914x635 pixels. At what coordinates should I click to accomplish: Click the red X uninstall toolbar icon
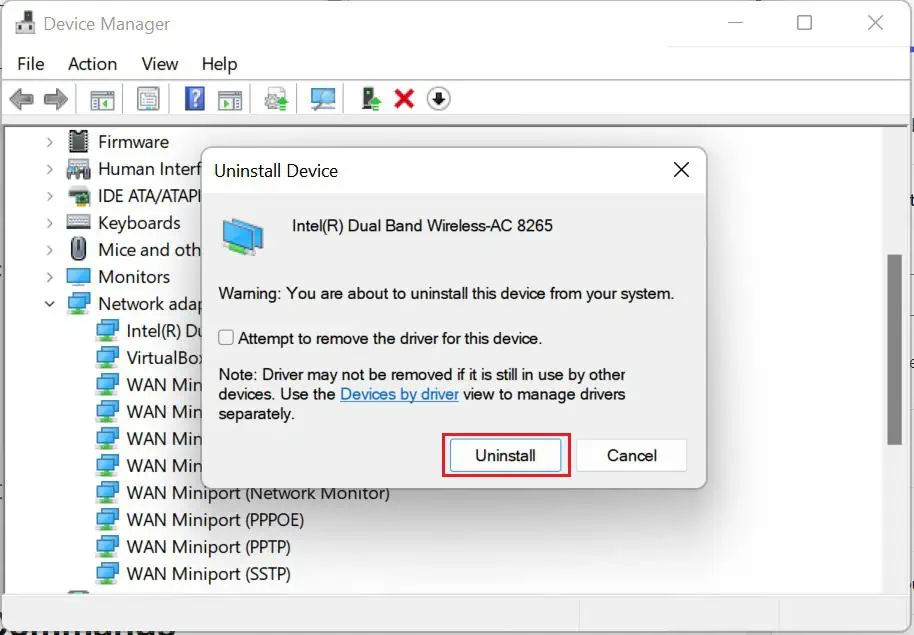click(403, 98)
